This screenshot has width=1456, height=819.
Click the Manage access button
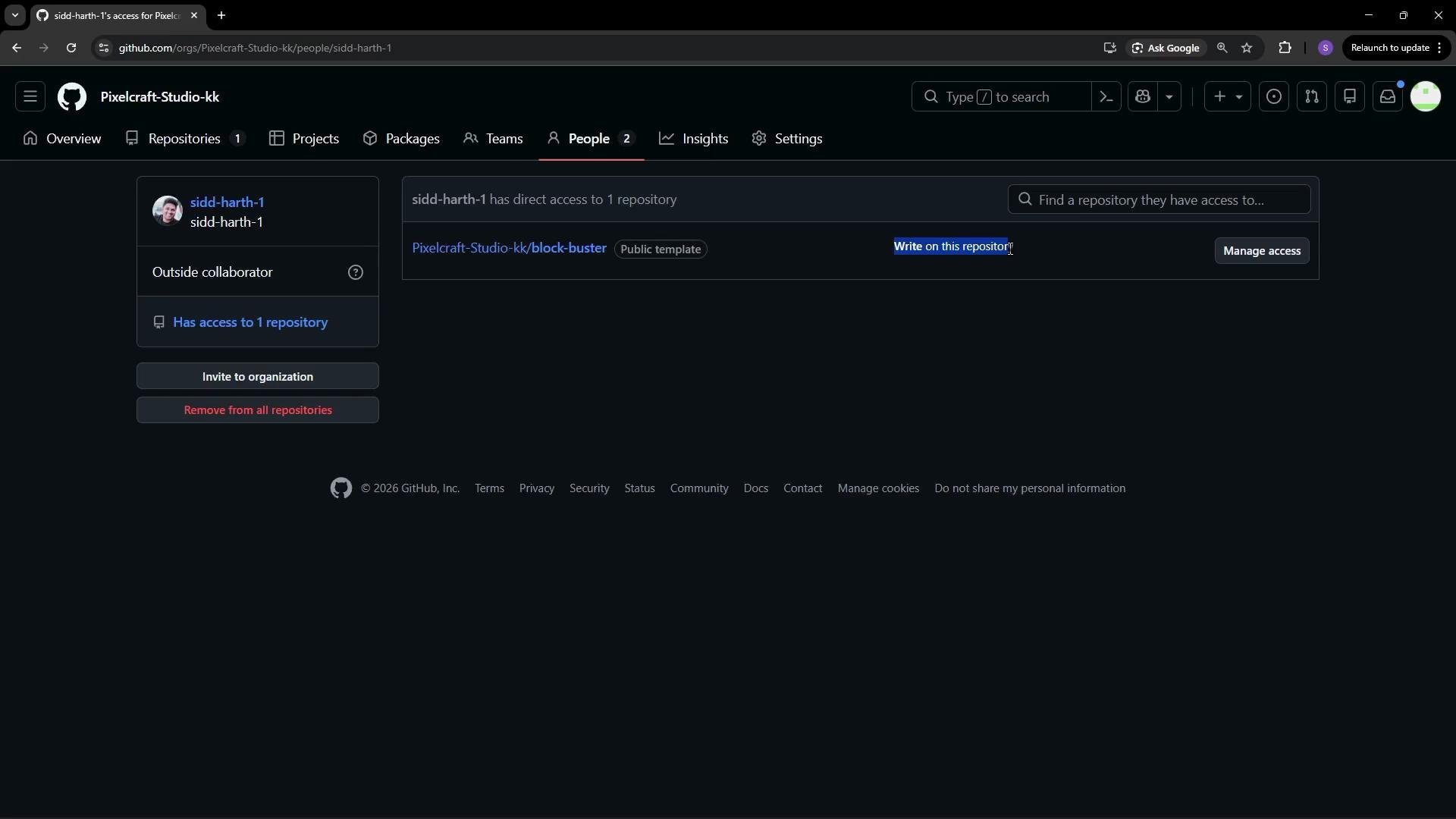click(x=1262, y=251)
